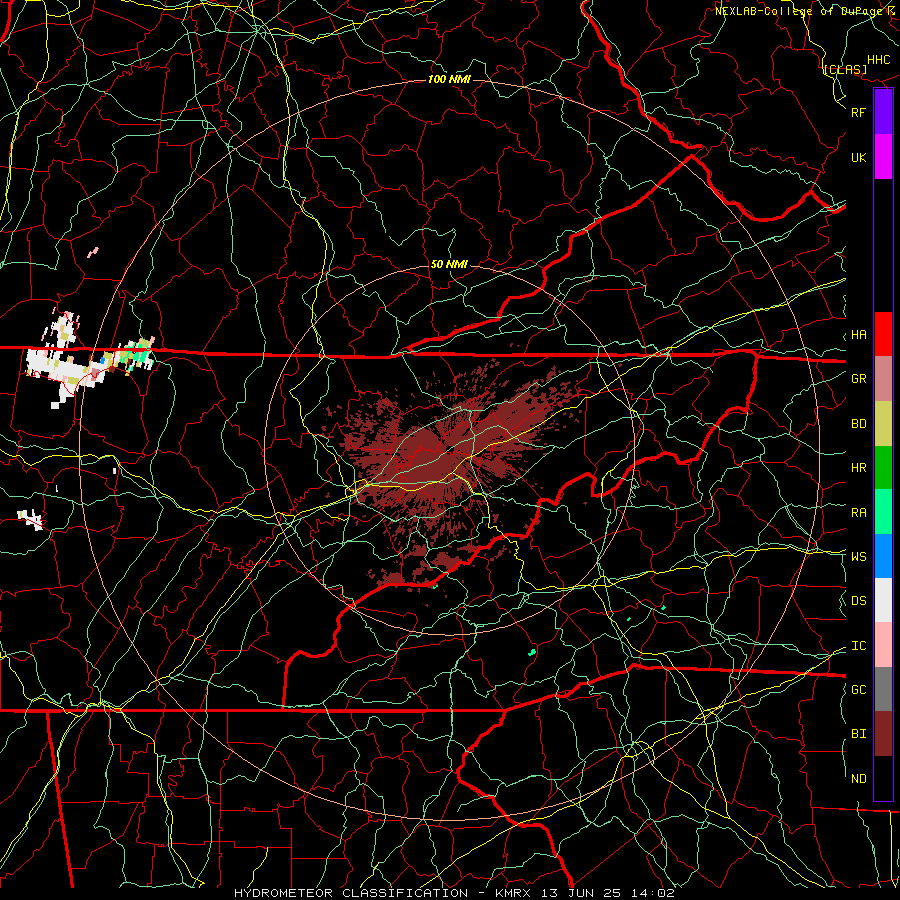Click the BD legend label

858,424
